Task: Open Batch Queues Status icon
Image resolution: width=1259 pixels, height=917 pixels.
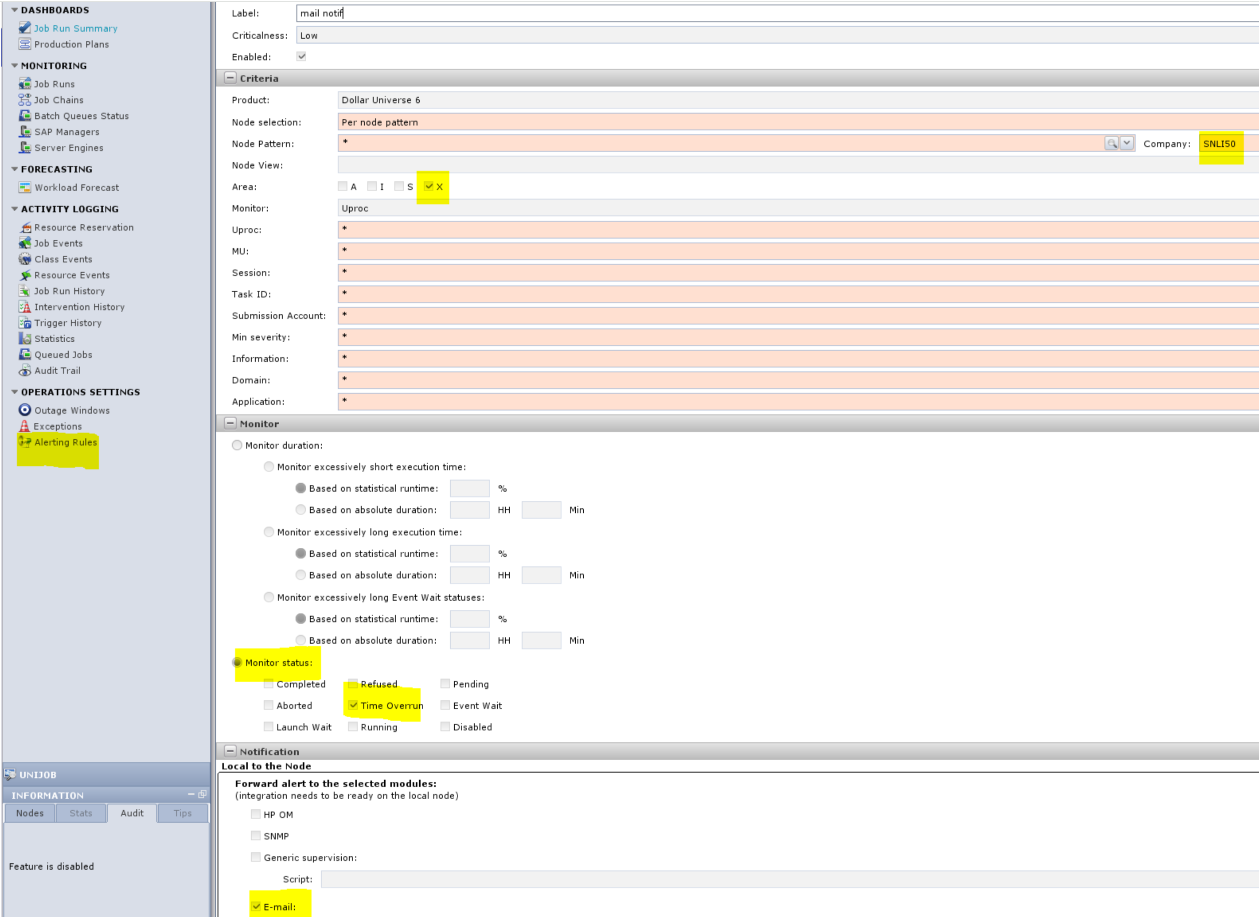Action: tap(25, 116)
